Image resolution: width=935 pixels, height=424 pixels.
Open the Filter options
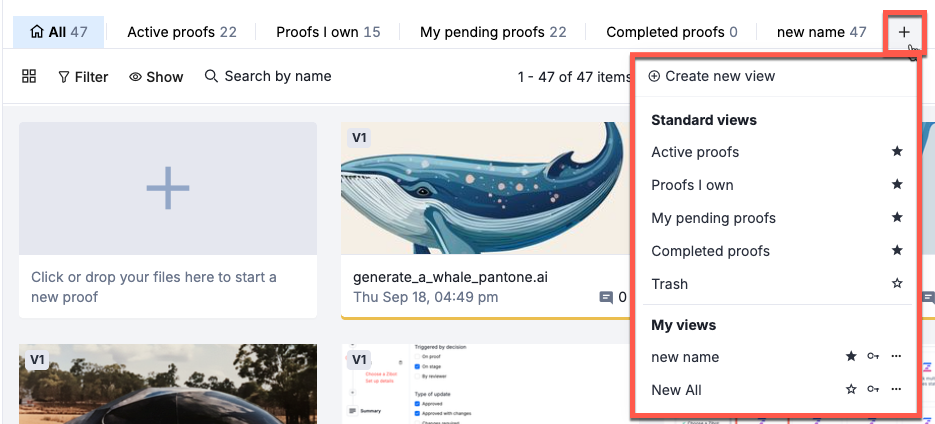coord(83,77)
